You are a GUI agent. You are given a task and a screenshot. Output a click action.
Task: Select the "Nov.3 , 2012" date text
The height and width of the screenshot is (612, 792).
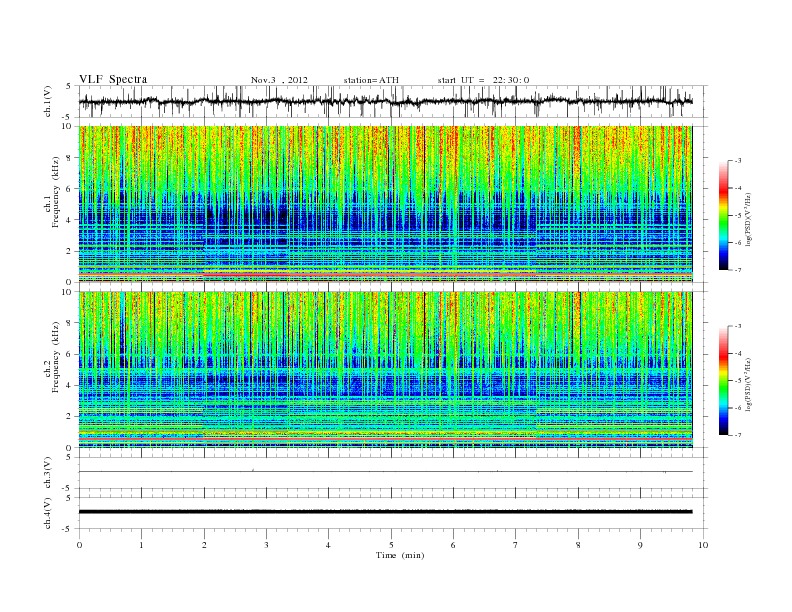(x=279, y=80)
